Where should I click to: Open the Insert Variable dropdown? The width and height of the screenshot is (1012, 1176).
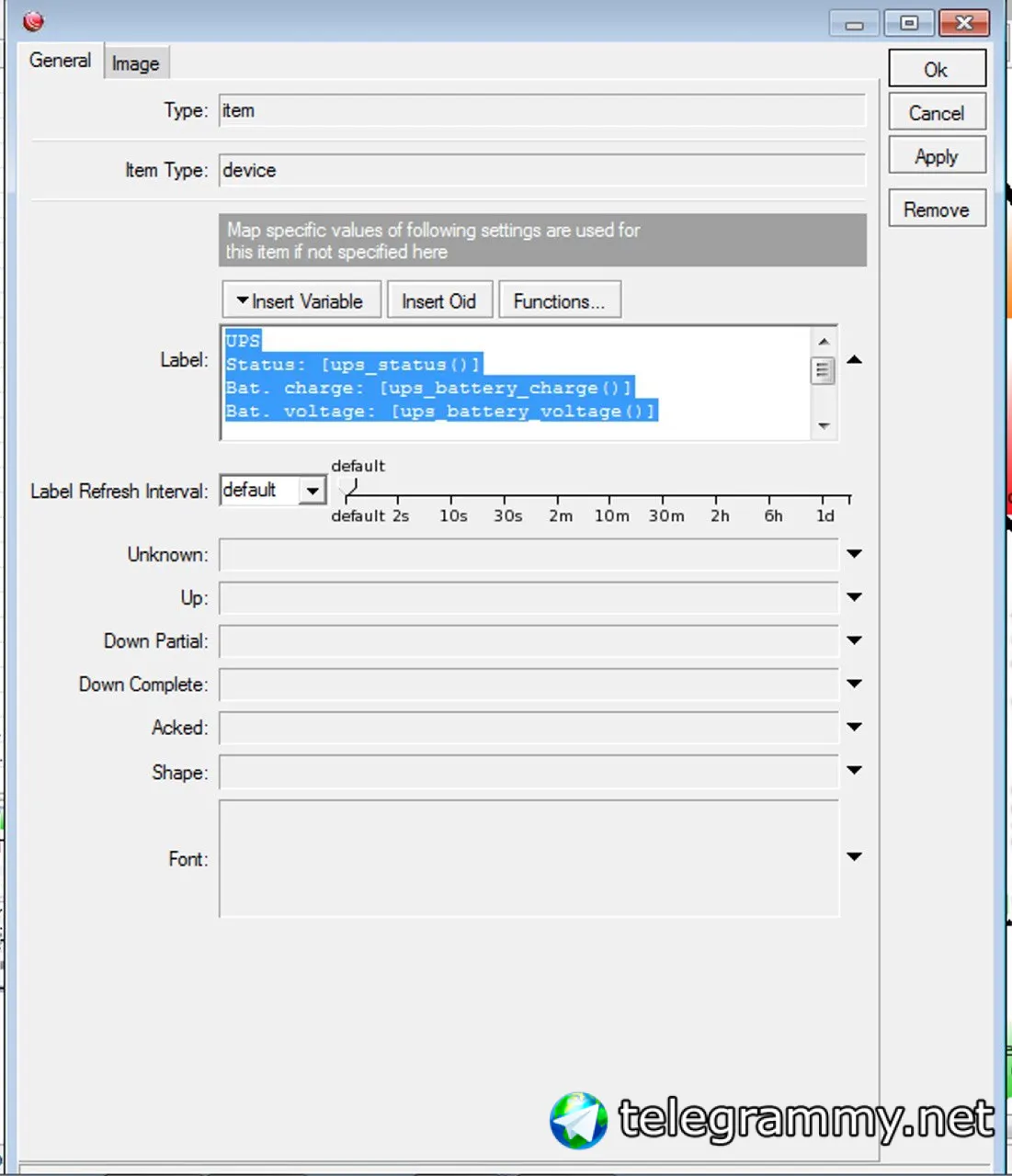pyautogui.click(x=301, y=301)
